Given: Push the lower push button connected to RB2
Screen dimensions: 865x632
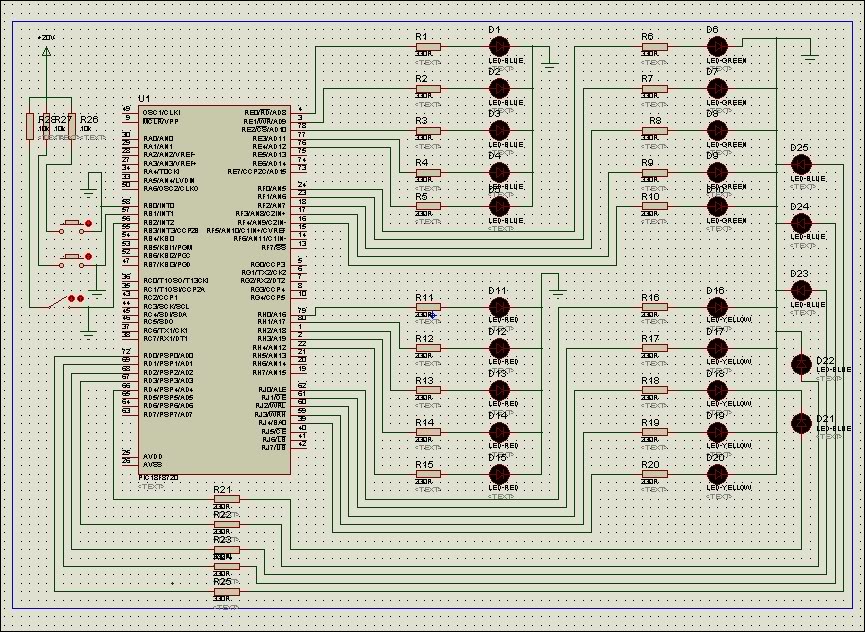Looking at the screenshot, I should click(72, 256).
